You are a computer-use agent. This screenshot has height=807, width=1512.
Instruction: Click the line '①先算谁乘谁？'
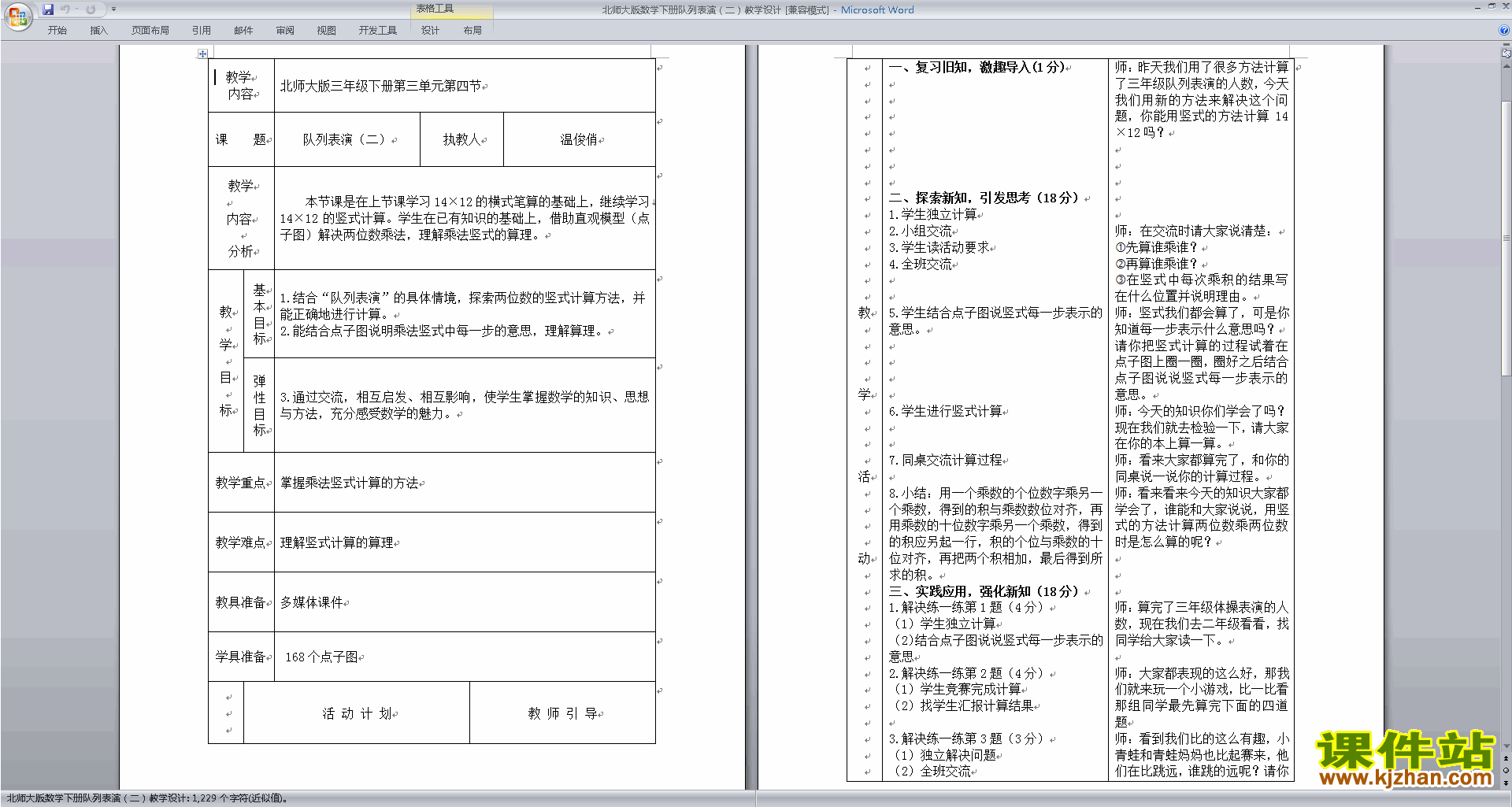click(1156, 248)
